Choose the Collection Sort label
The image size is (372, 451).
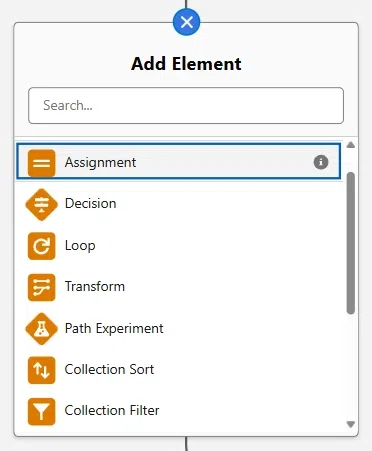[109, 369]
